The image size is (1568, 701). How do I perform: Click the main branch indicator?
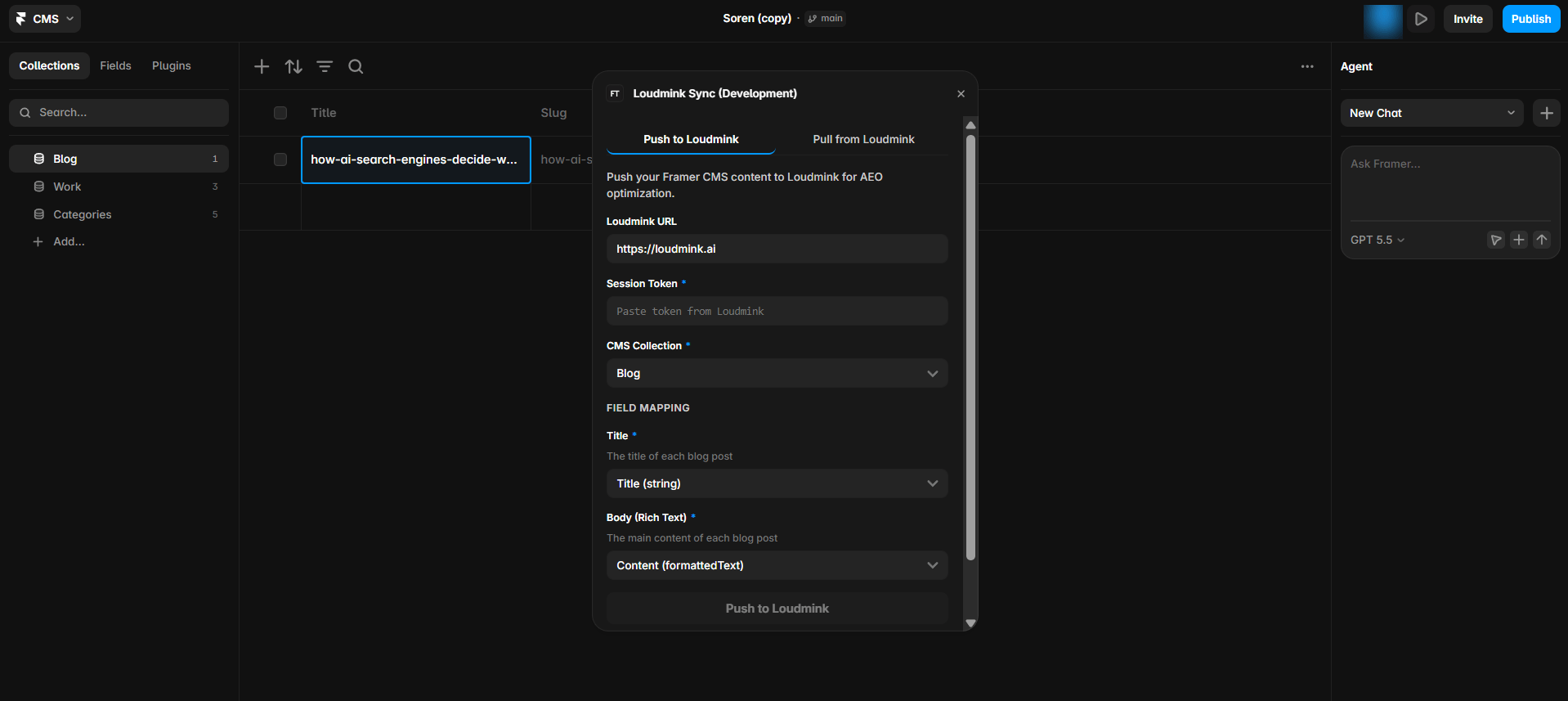825,19
